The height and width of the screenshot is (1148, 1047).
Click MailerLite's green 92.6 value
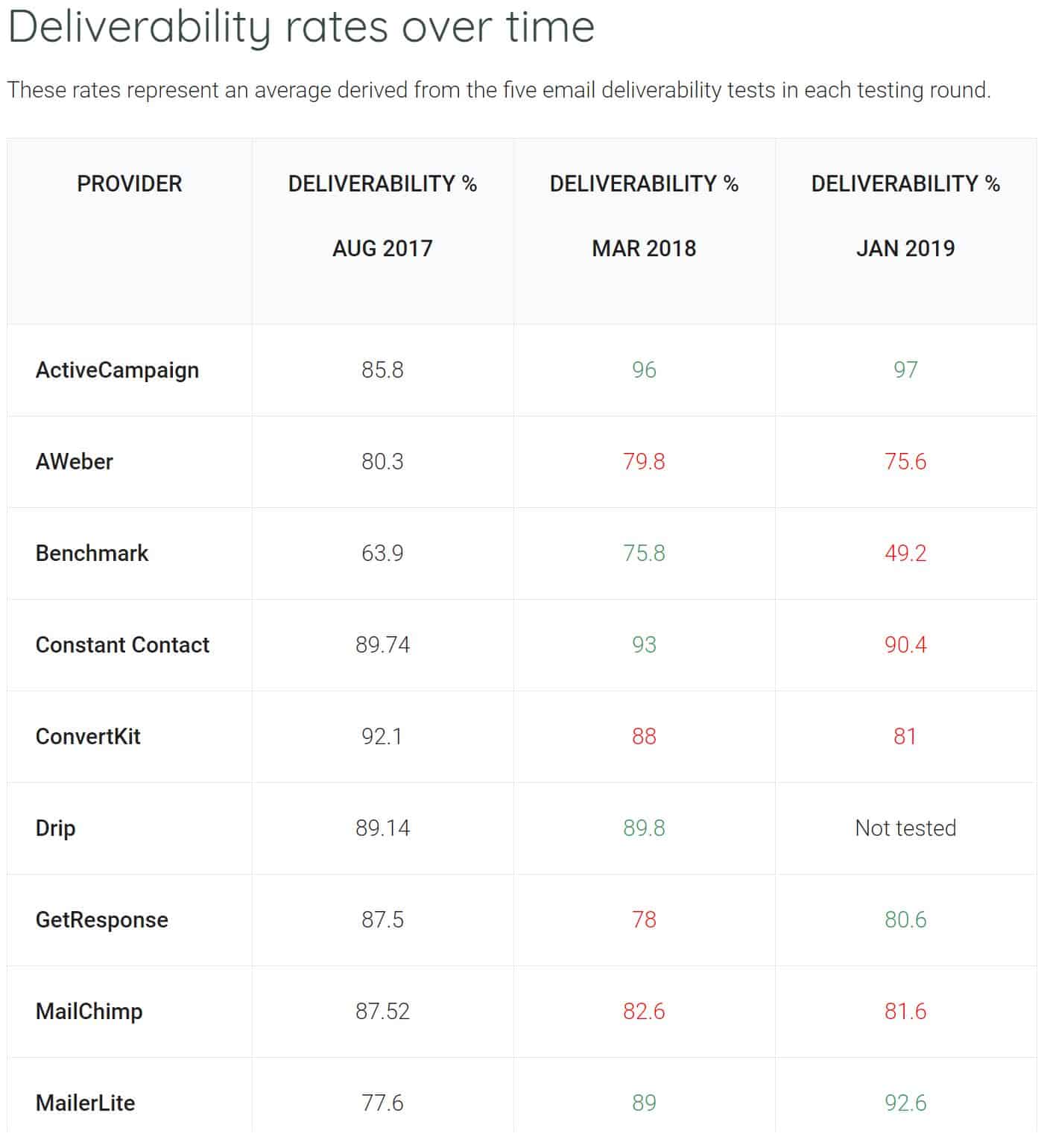click(x=905, y=1103)
